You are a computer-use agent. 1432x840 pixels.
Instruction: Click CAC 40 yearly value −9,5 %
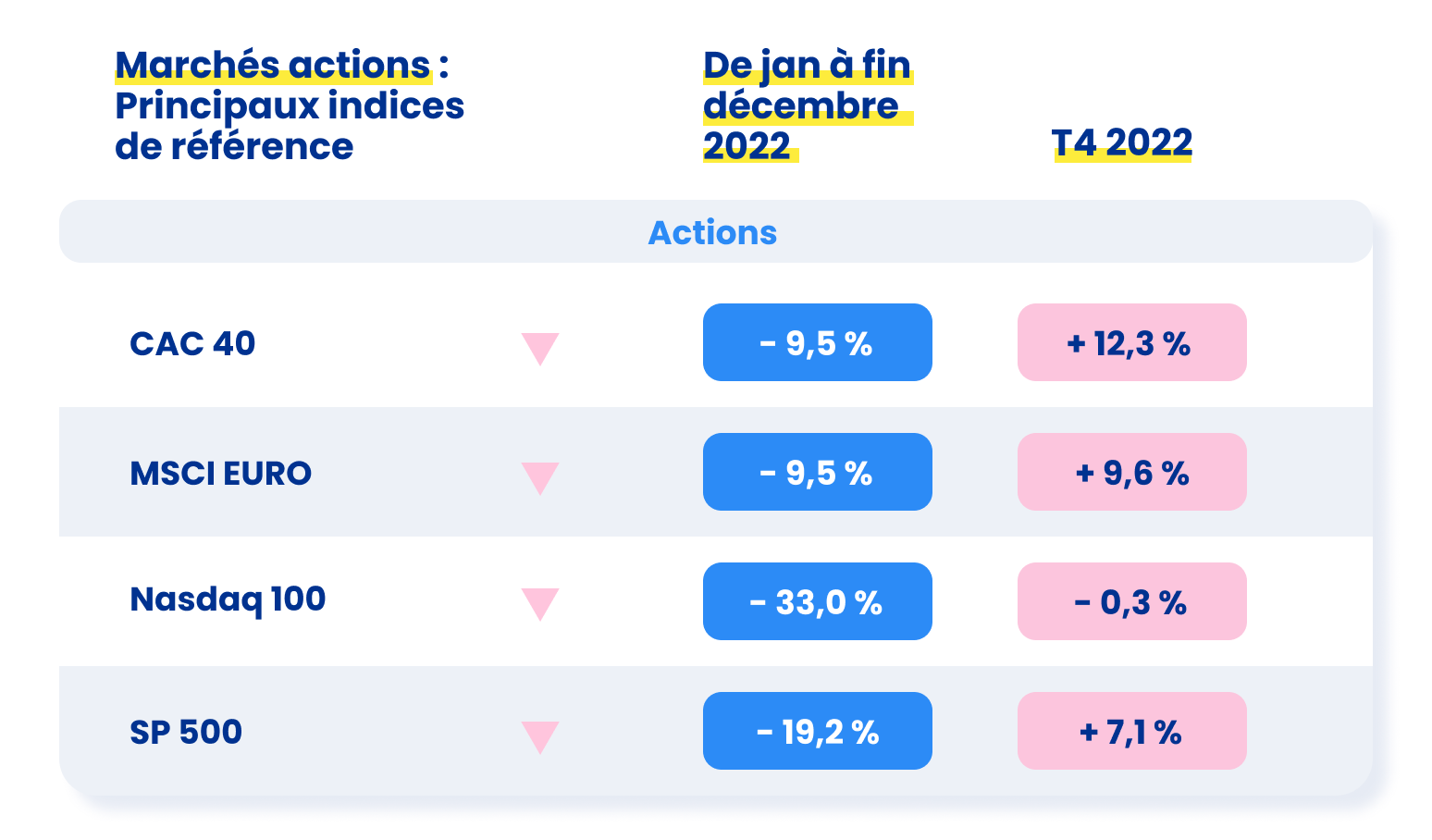point(817,343)
